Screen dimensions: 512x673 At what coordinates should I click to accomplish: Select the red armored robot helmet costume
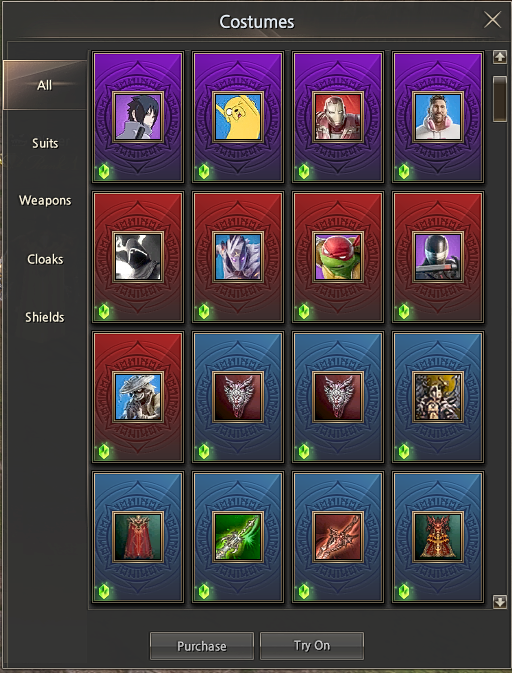tap(338, 117)
